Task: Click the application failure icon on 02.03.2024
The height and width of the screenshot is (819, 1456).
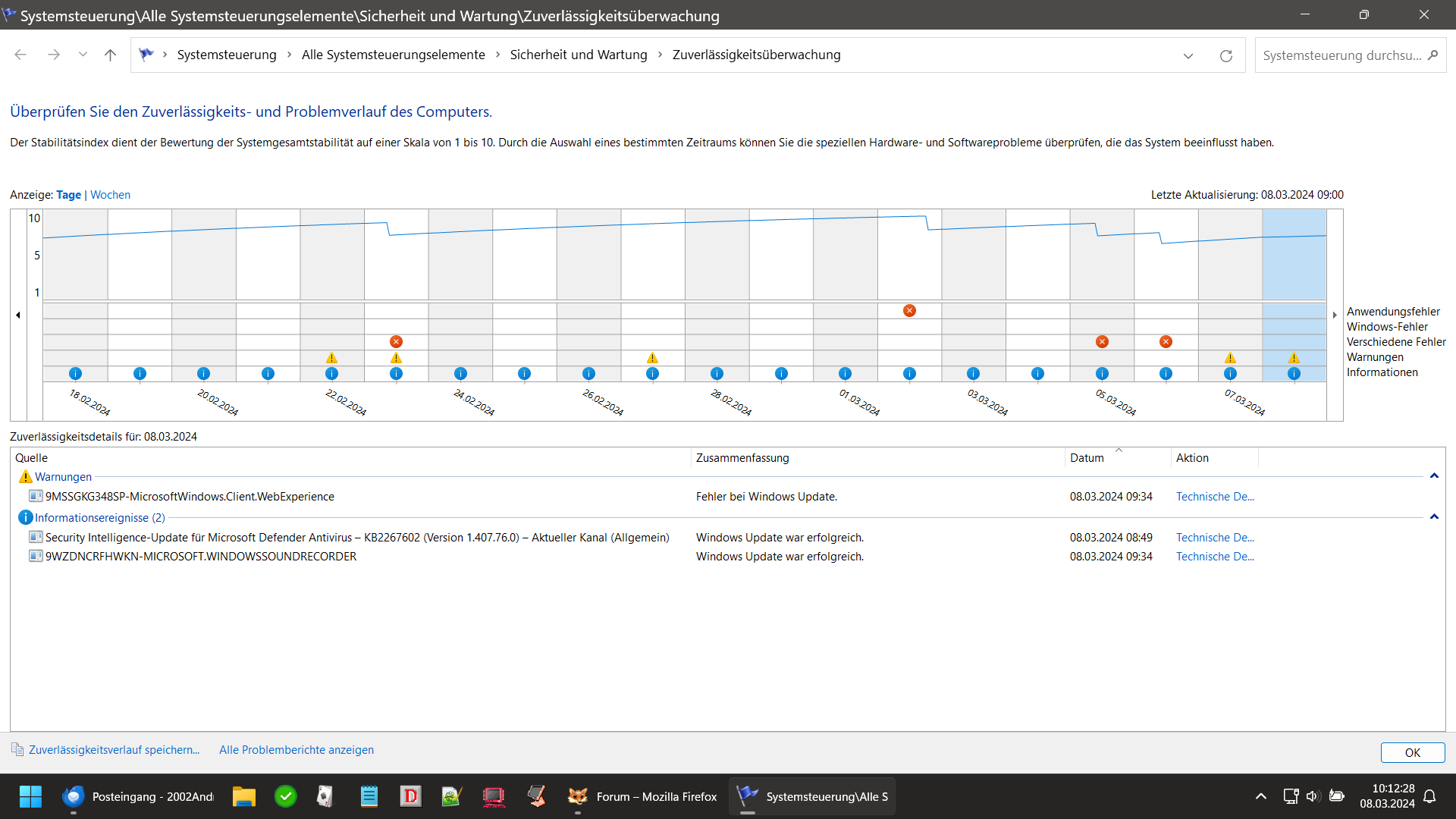Action: pos(909,311)
